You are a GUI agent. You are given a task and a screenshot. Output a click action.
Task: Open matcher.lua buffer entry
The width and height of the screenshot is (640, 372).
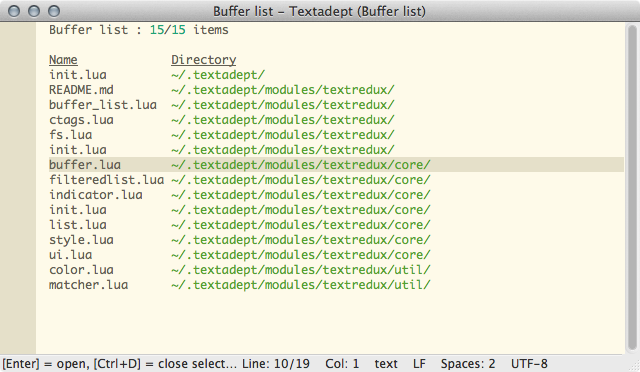[89, 285]
